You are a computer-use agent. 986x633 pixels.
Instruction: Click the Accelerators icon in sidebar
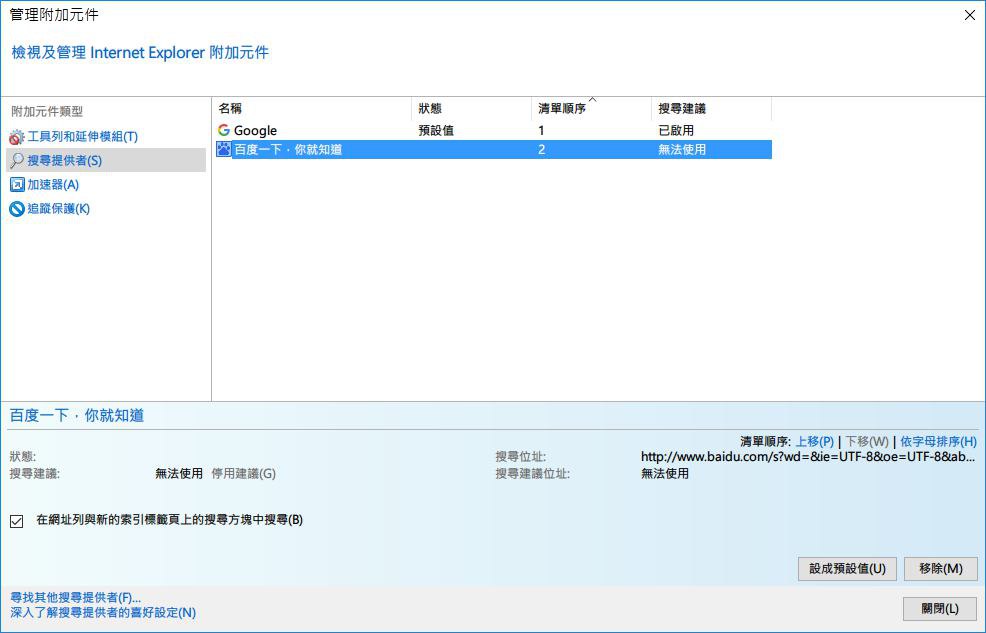[17, 185]
